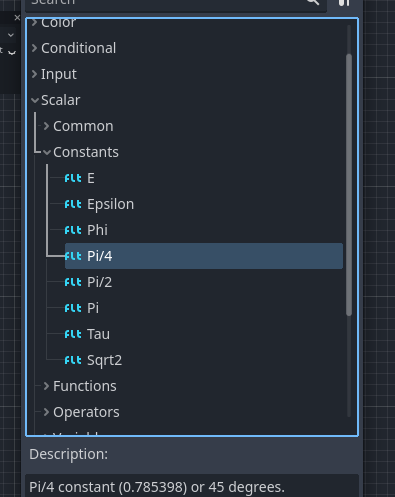Expand the Operators subcategory
This screenshot has width=395, height=497.
[47, 412]
